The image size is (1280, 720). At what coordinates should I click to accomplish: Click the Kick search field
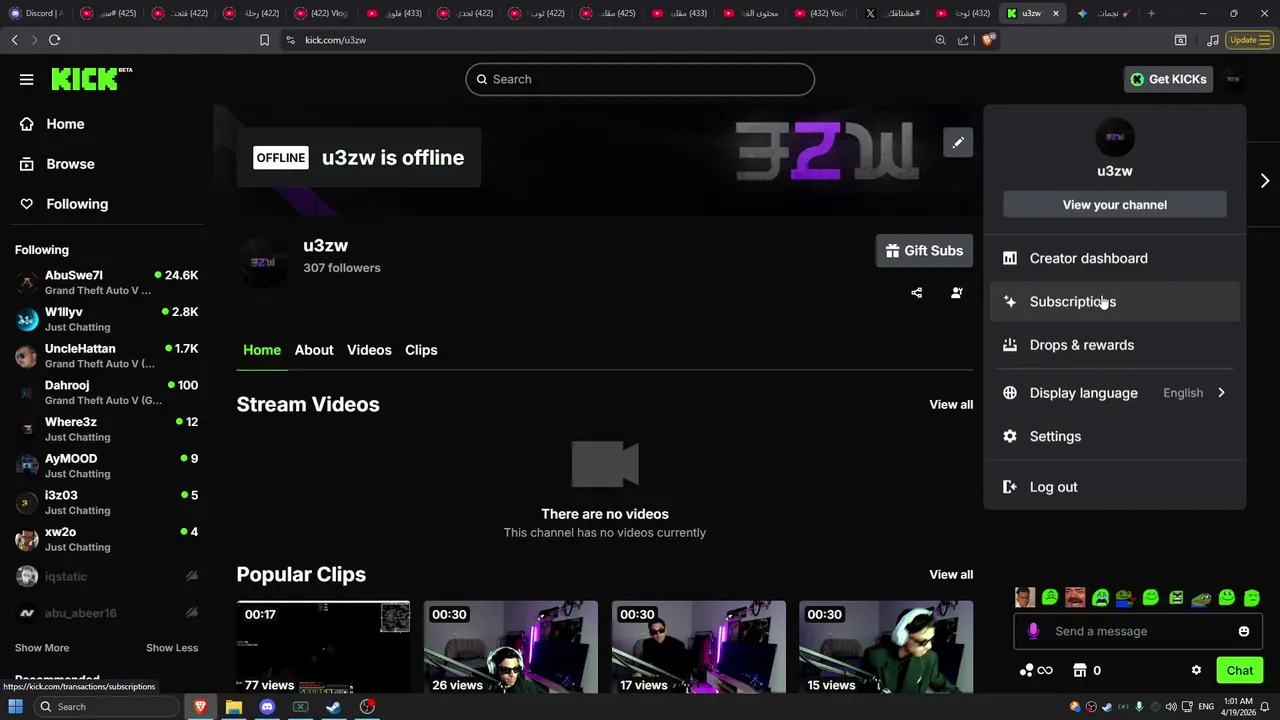point(640,79)
